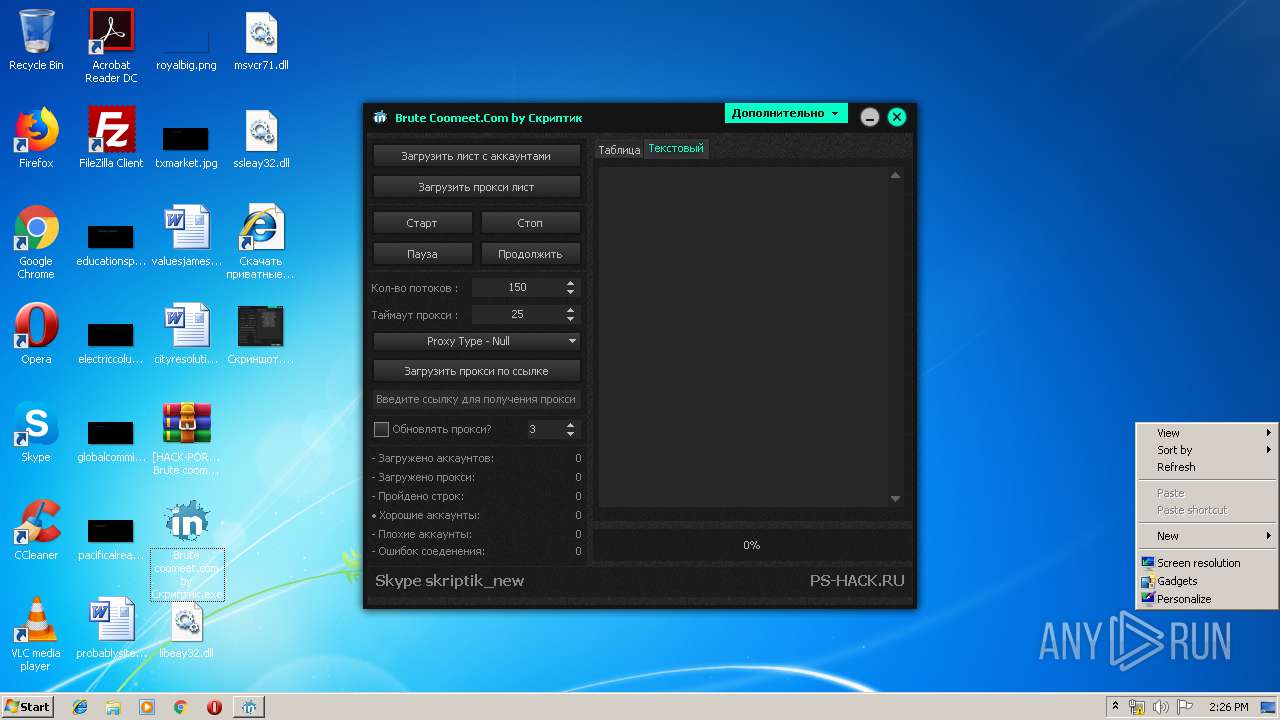
Task: Increase the Обновлять прокси interval value
Action: [570, 425]
